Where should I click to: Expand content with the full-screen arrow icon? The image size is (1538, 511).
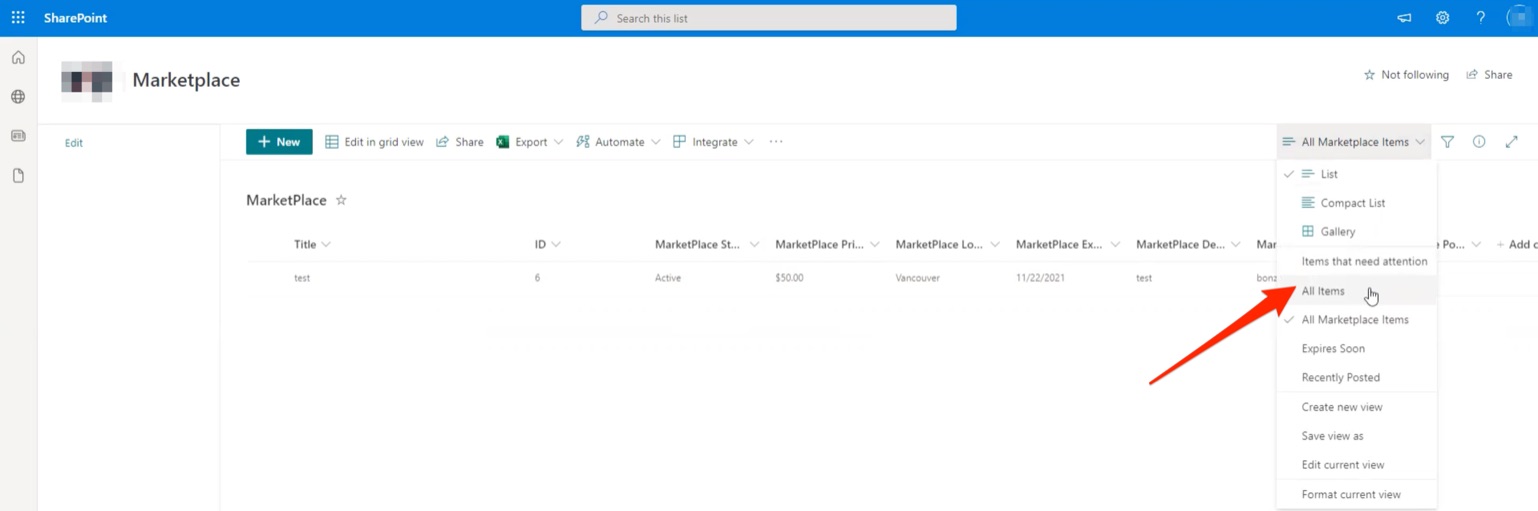point(1511,142)
